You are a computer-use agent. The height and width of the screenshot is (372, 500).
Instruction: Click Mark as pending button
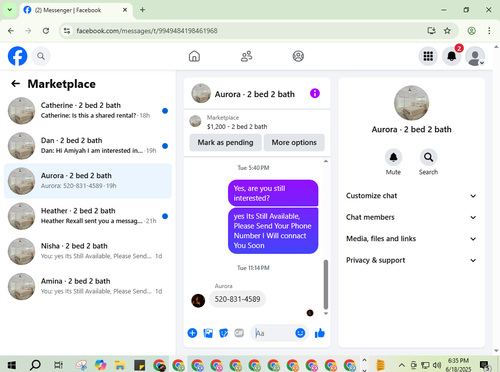[x=225, y=142]
